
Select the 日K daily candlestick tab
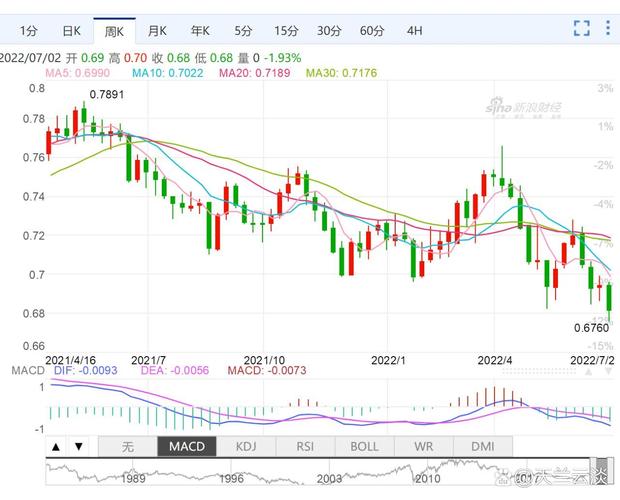71,31
